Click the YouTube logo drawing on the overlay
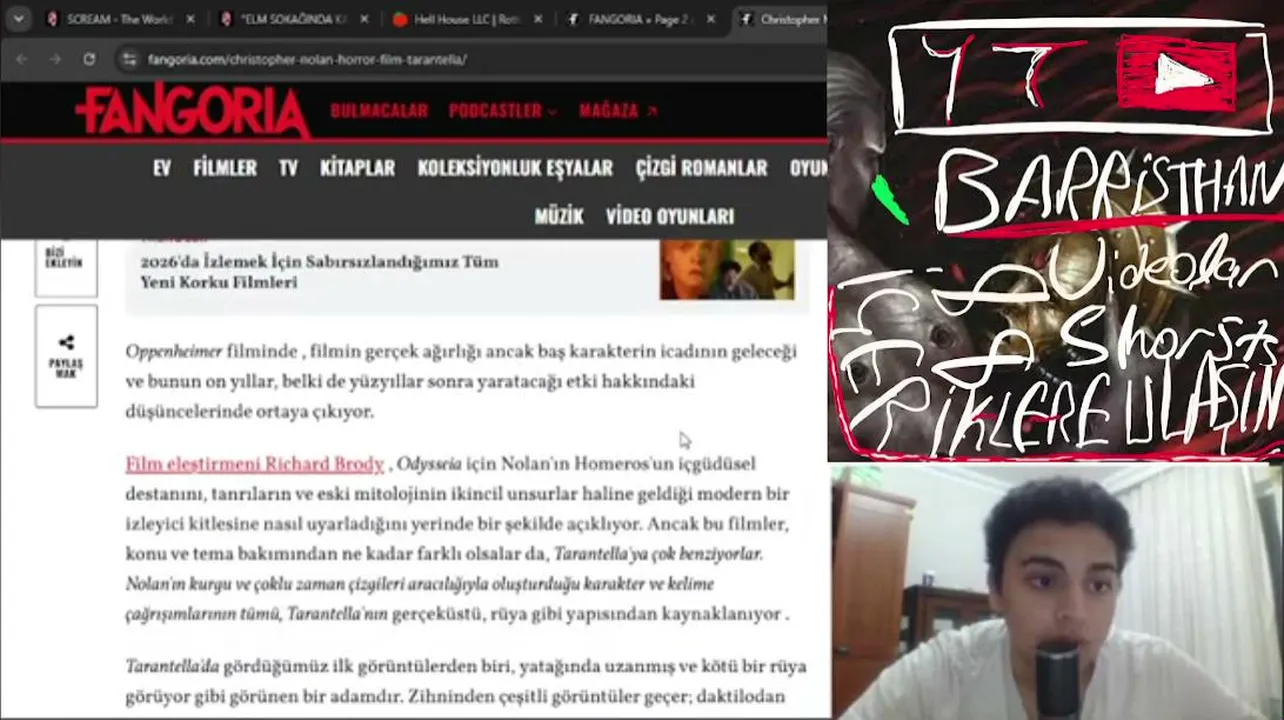Image resolution: width=1284 pixels, height=720 pixels. (1178, 74)
